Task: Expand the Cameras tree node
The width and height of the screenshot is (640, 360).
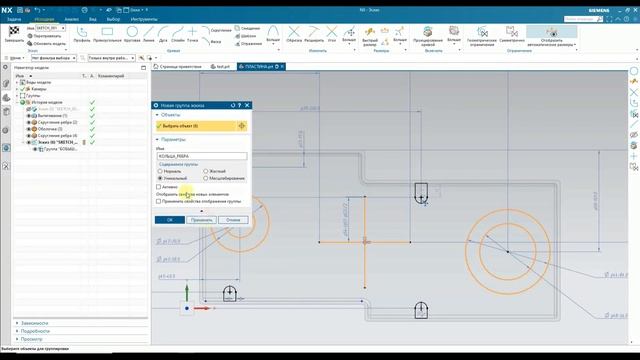Action: click(17, 89)
